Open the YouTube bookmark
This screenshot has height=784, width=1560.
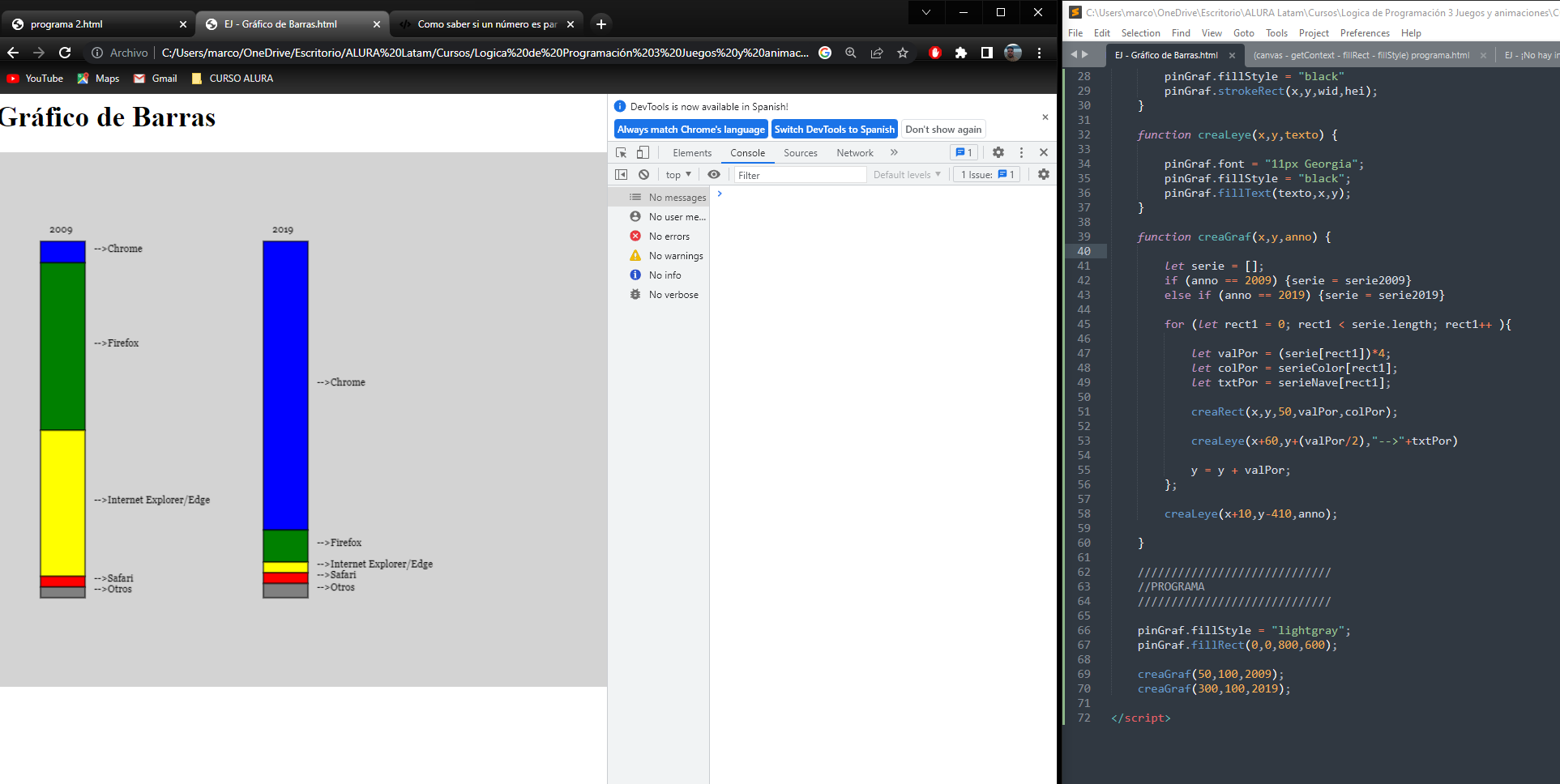[35, 79]
